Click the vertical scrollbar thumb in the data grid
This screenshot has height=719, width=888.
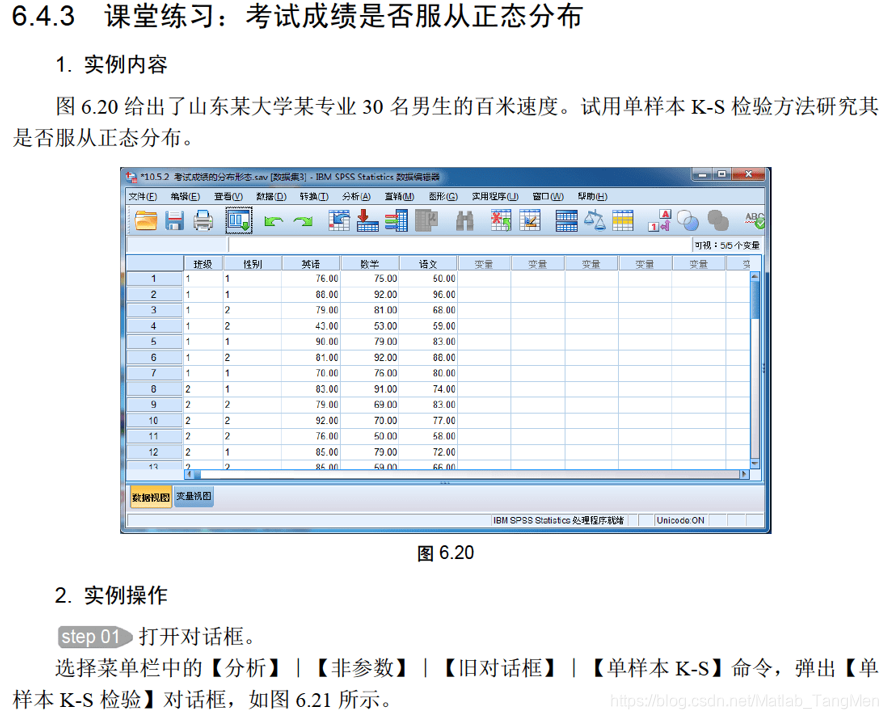[x=754, y=301]
